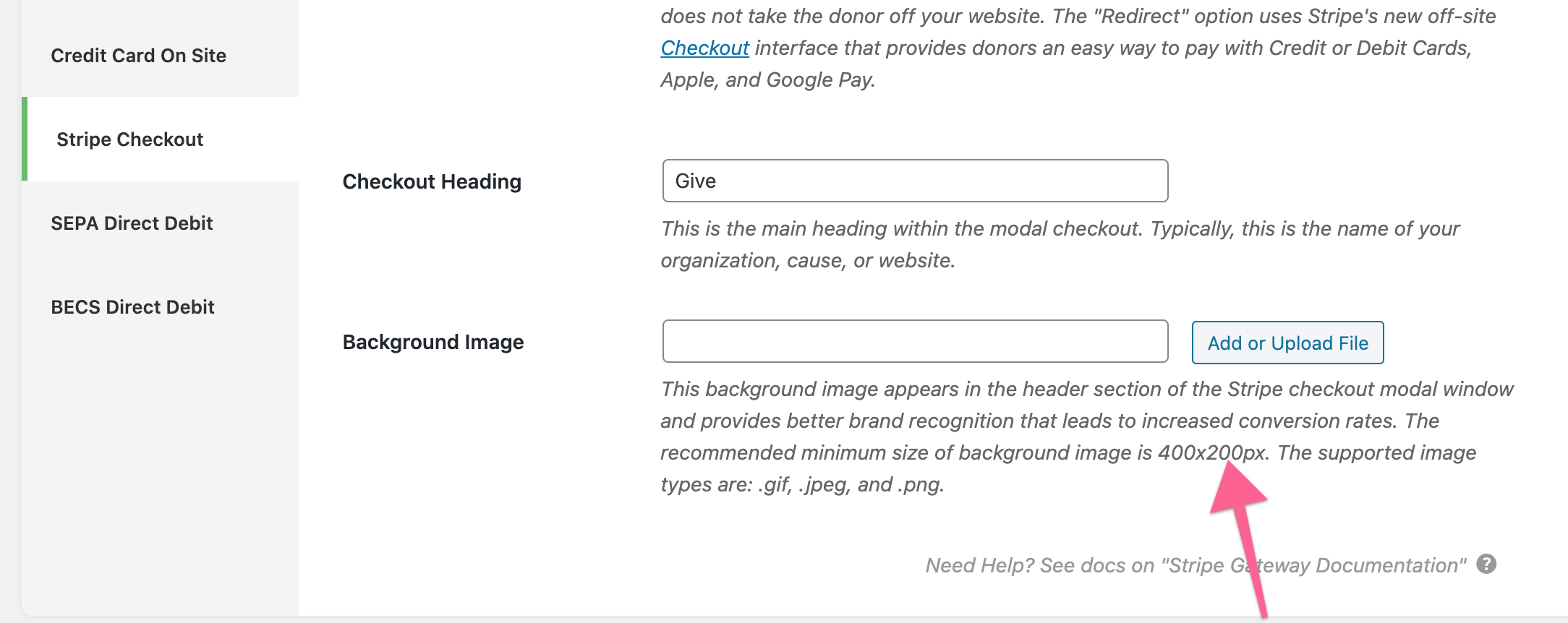Open SEPA Direct Debit settings
Screen dimensions: 1568x623
132,223
